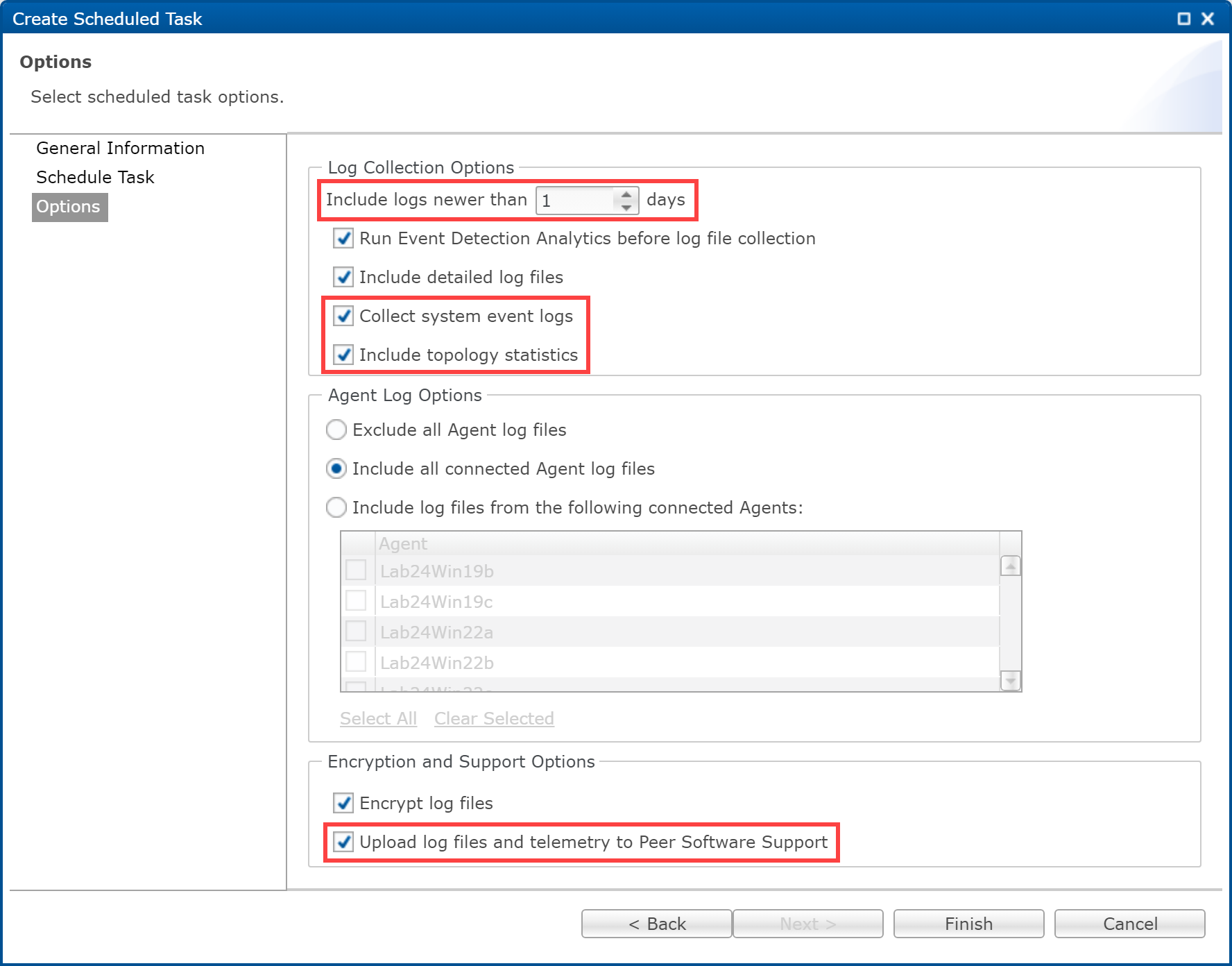The width and height of the screenshot is (1232, 966).
Task: Go to the Schedule Task page
Action: point(95,178)
